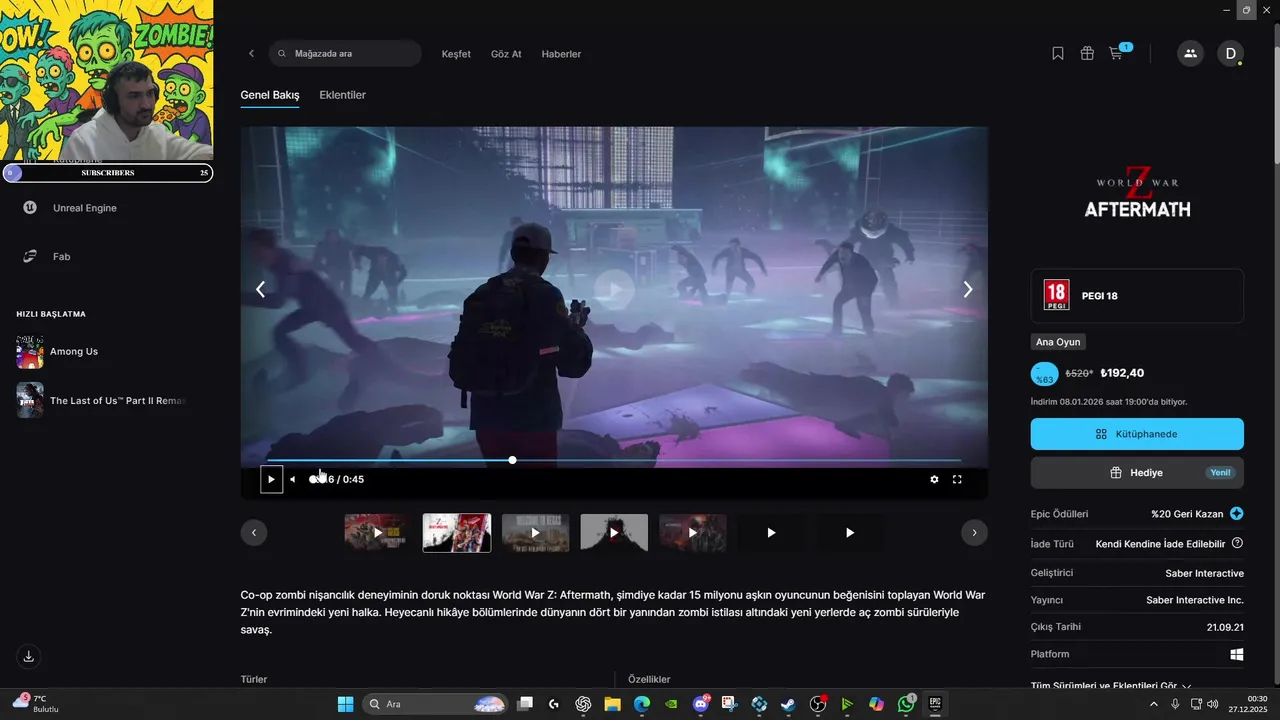This screenshot has width=1280, height=720.
Task: Click the Epic rewards plus icon
Action: click(1237, 514)
